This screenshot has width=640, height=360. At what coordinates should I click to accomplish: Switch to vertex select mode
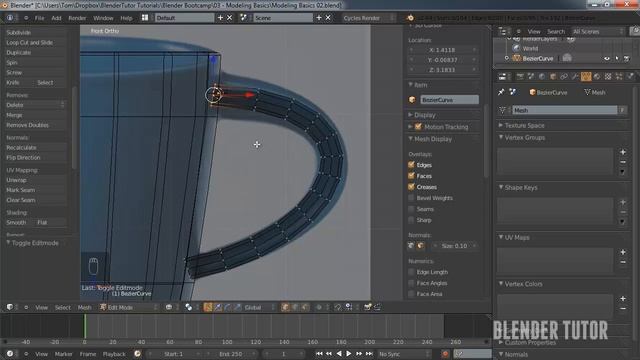[x=285, y=307]
